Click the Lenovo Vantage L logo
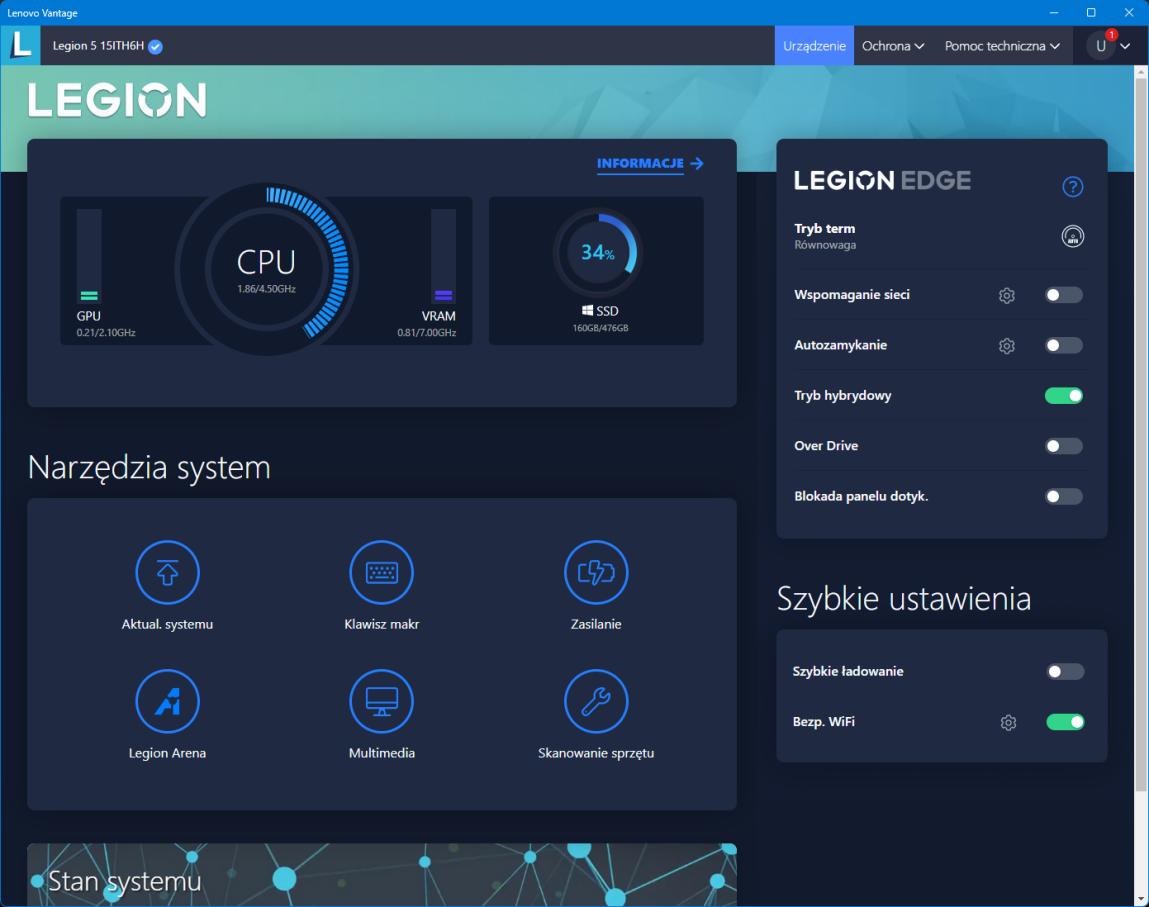The image size is (1149, 907). (20, 46)
